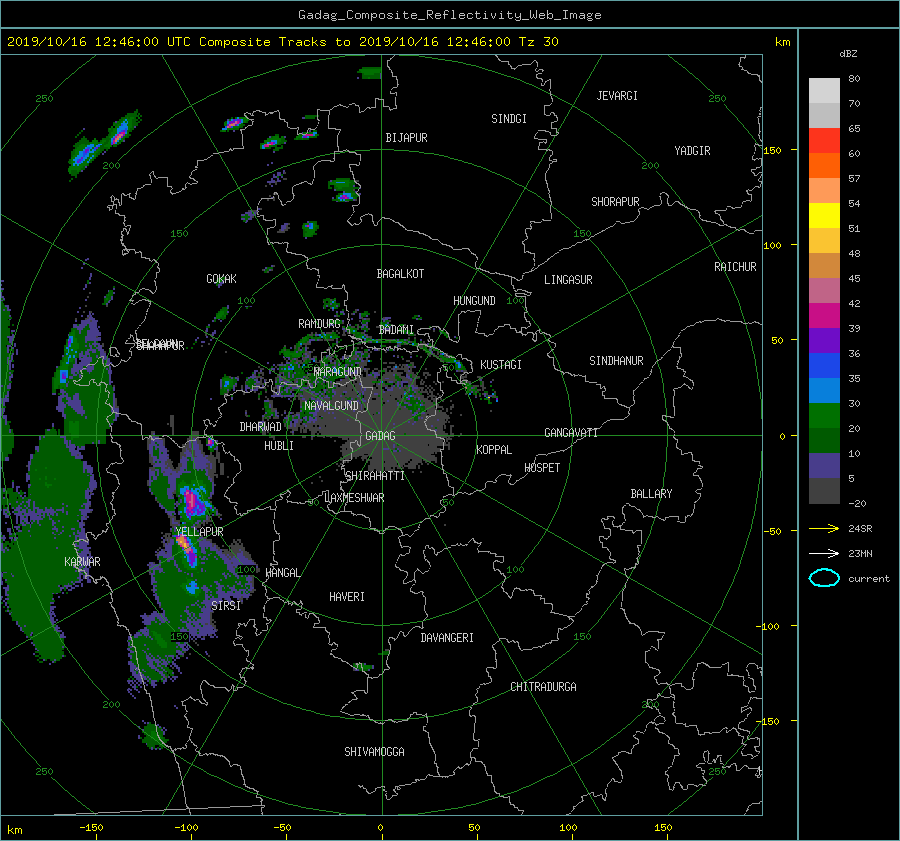Select the red 65 dBZ color swatch
The height and width of the screenshot is (841, 900).
824,141
